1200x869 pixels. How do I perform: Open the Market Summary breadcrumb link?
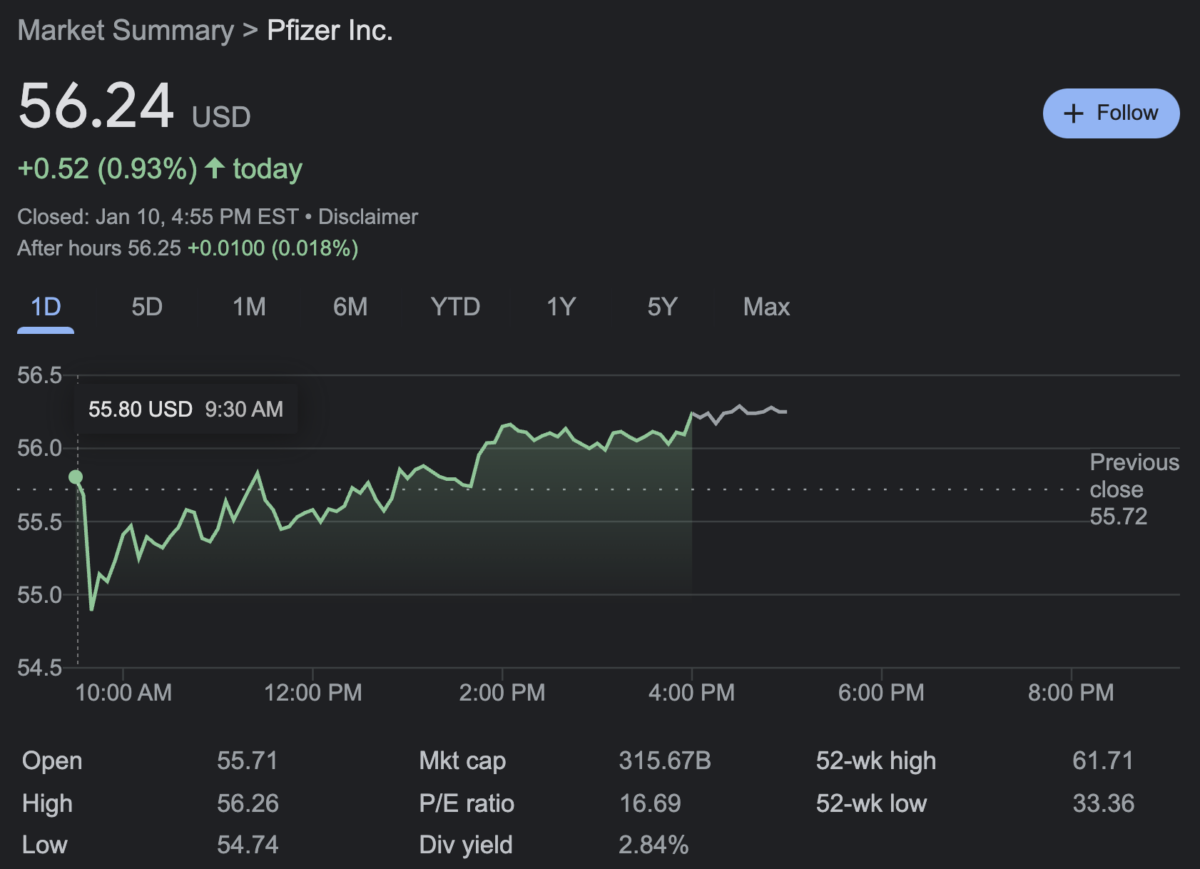pos(124,31)
